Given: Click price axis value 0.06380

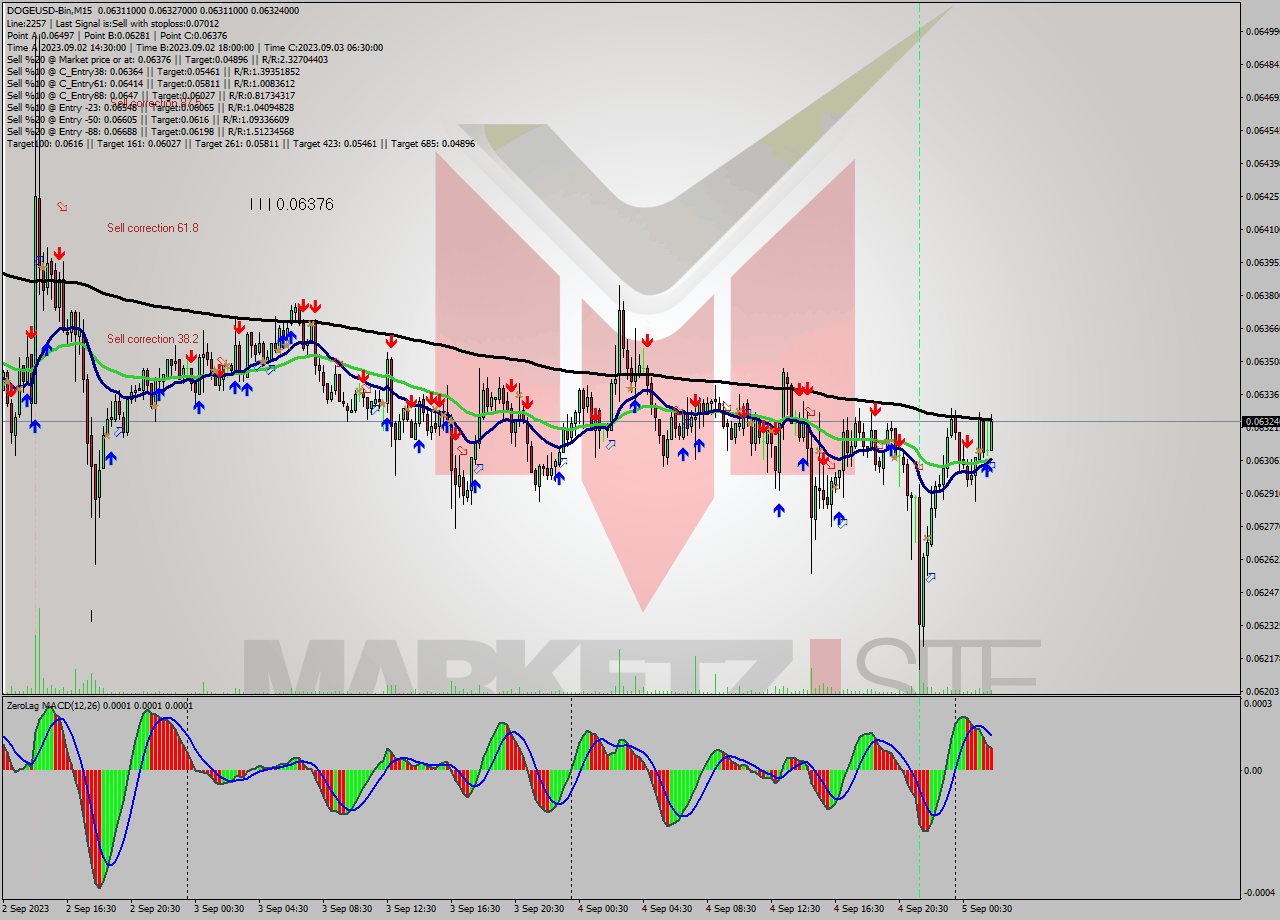Looking at the screenshot, I should (x=1261, y=295).
